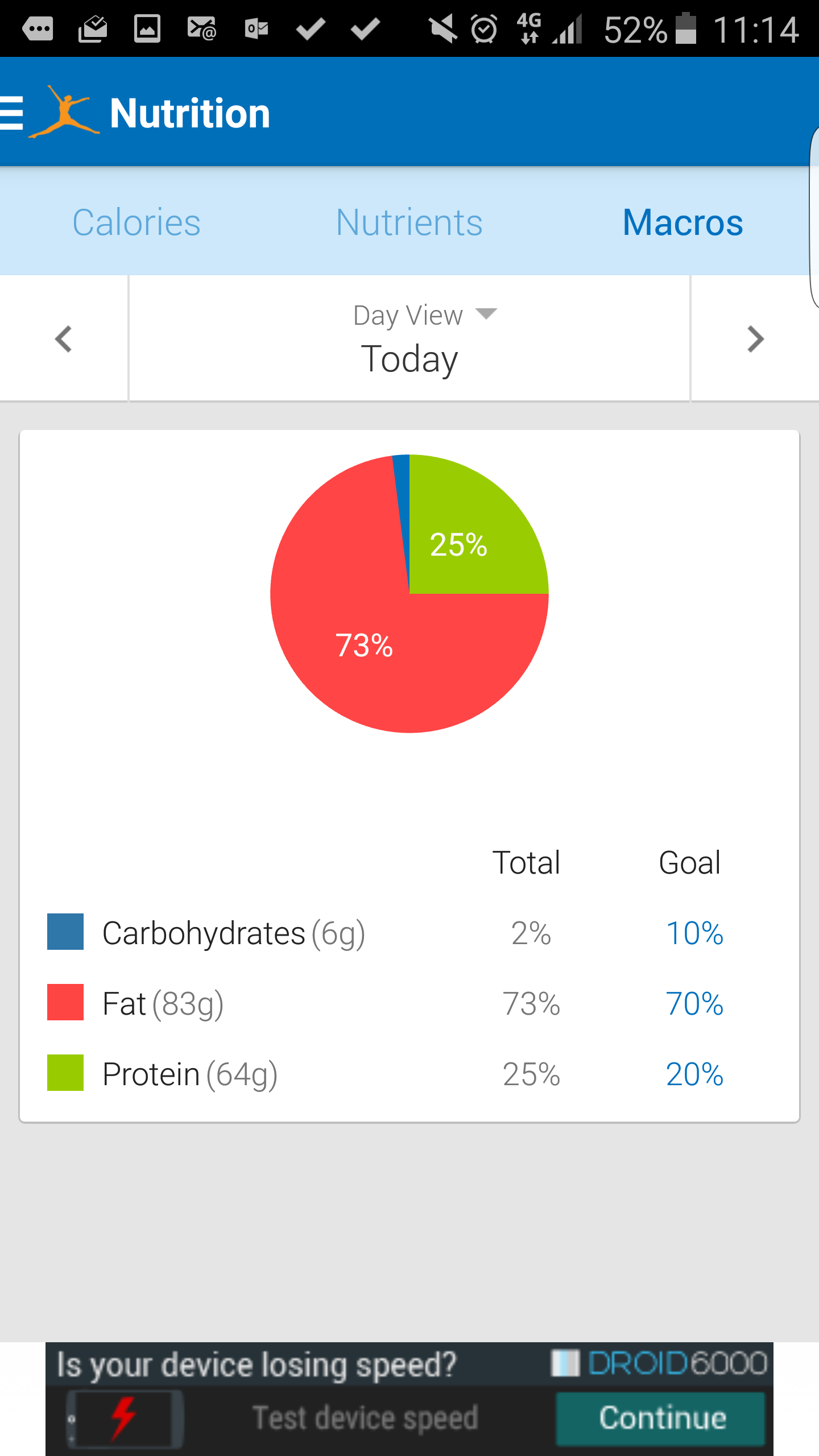
Task: Switch to the Calories tab
Action: tap(136, 222)
